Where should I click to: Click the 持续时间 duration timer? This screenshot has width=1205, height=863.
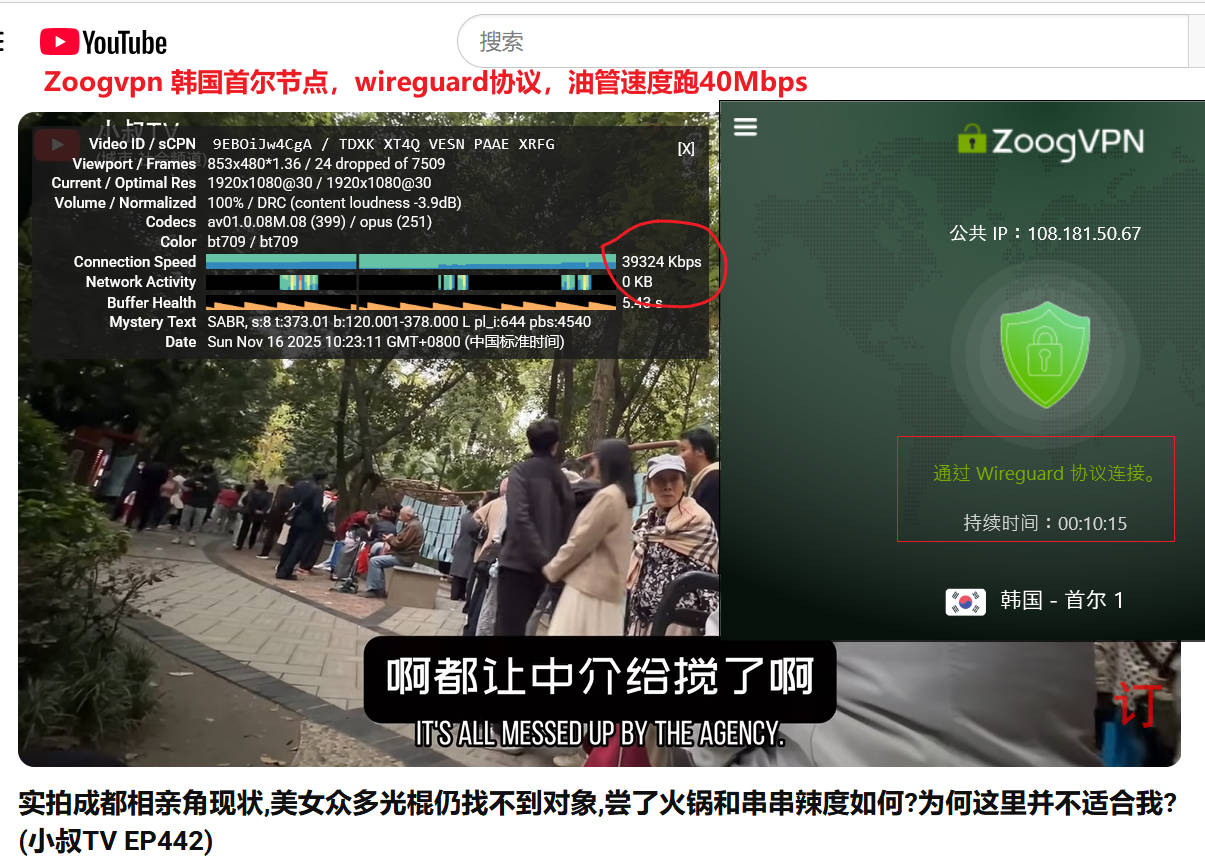(x=1045, y=523)
